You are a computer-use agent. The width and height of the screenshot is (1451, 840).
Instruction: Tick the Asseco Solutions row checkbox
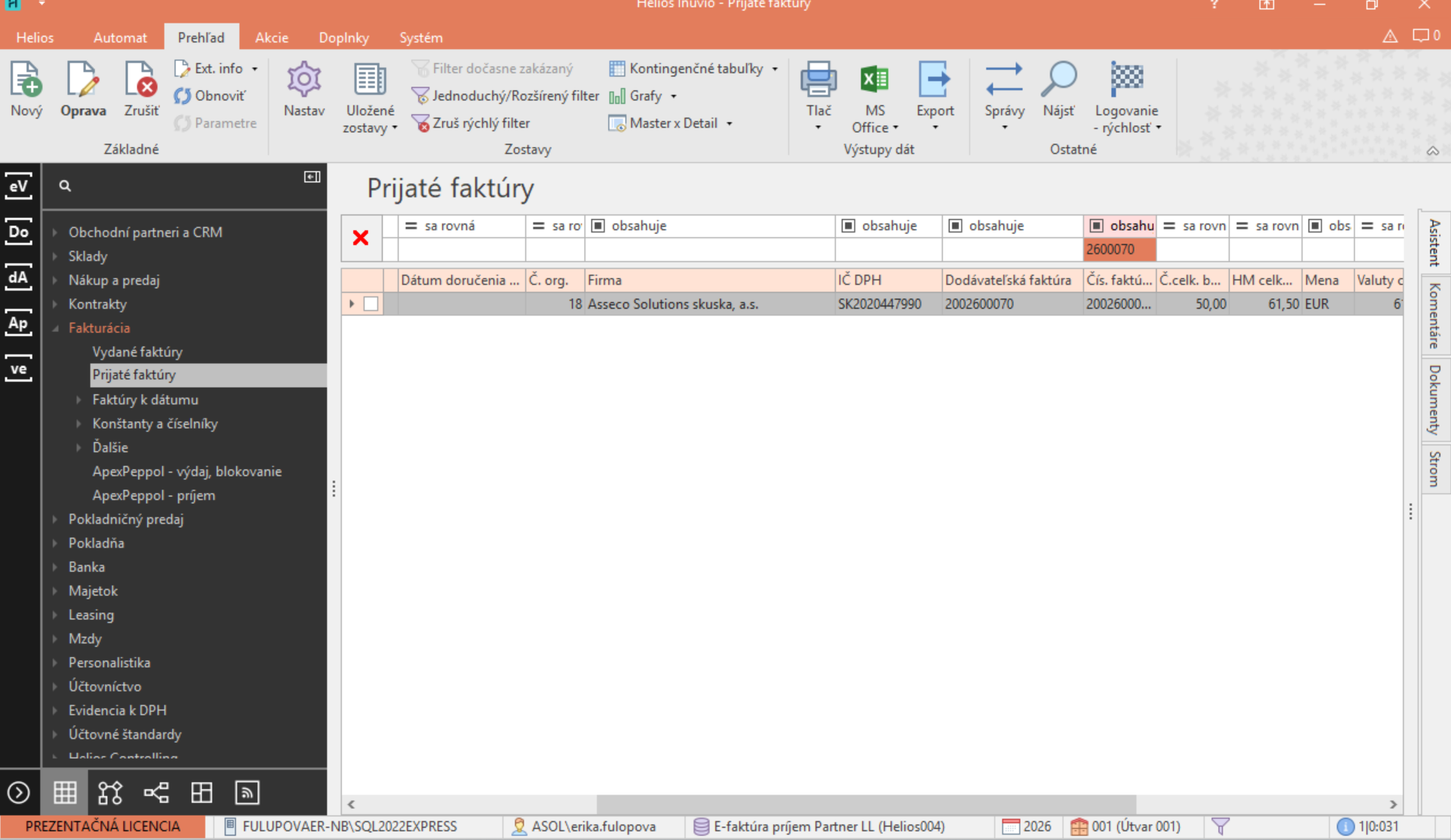click(371, 304)
